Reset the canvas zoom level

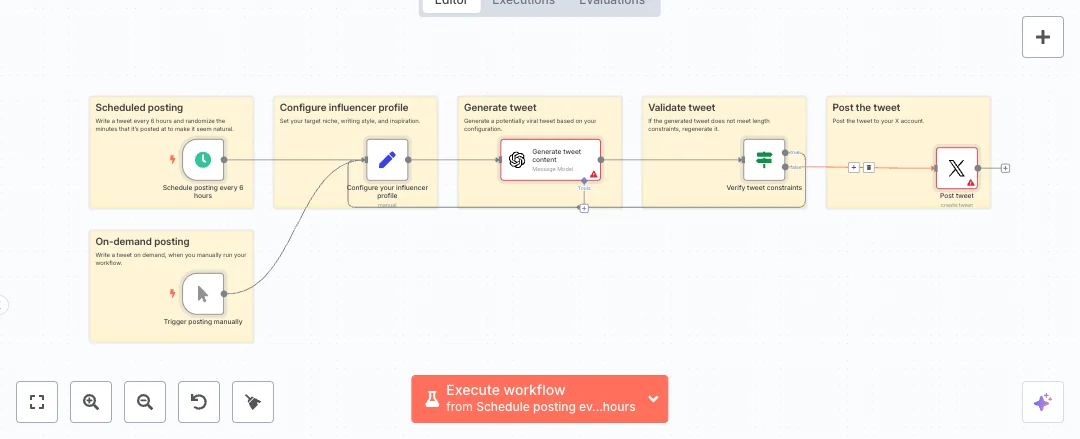[199, 402]
